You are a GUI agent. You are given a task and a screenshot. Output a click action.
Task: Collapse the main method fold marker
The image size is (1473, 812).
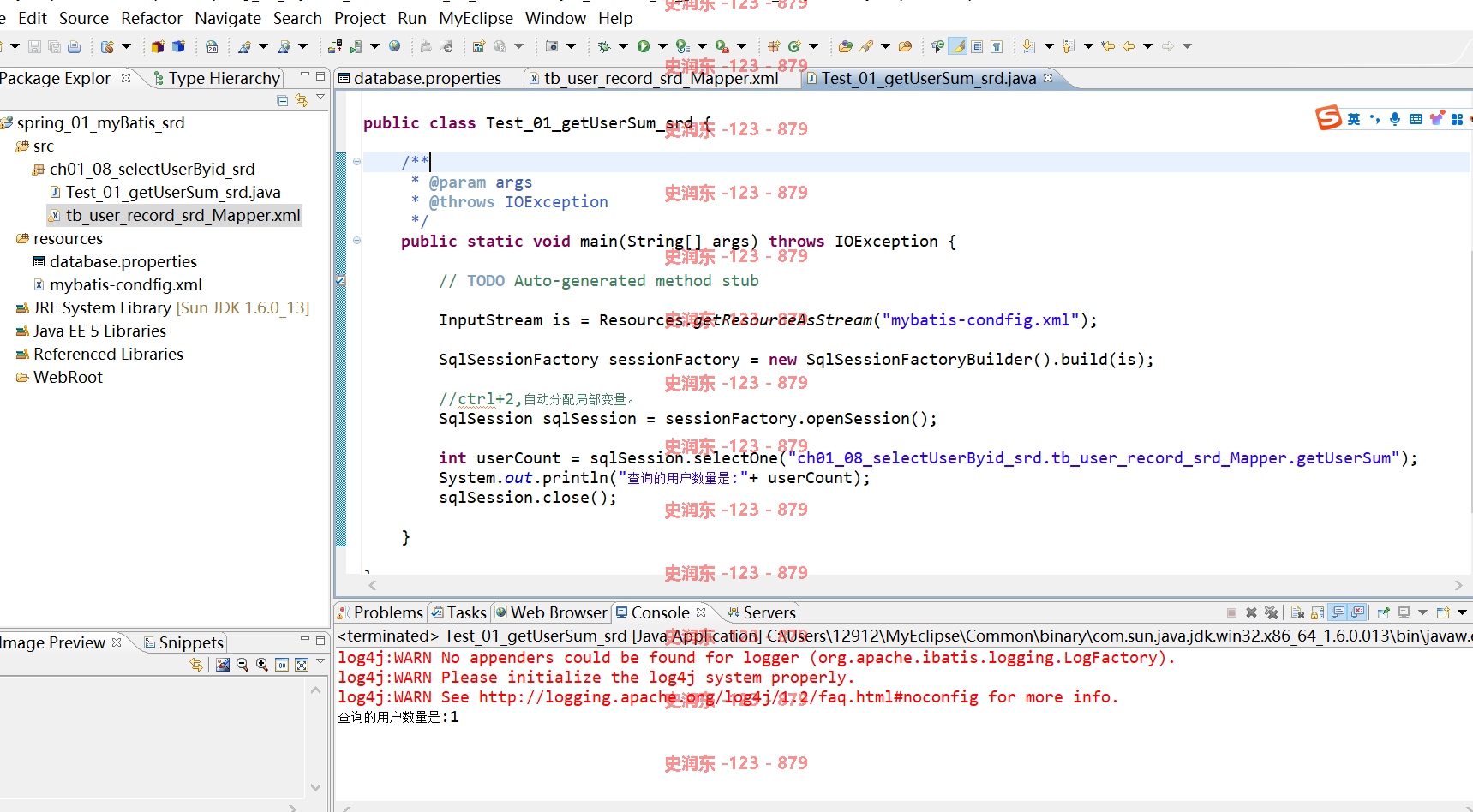[356, 241]
